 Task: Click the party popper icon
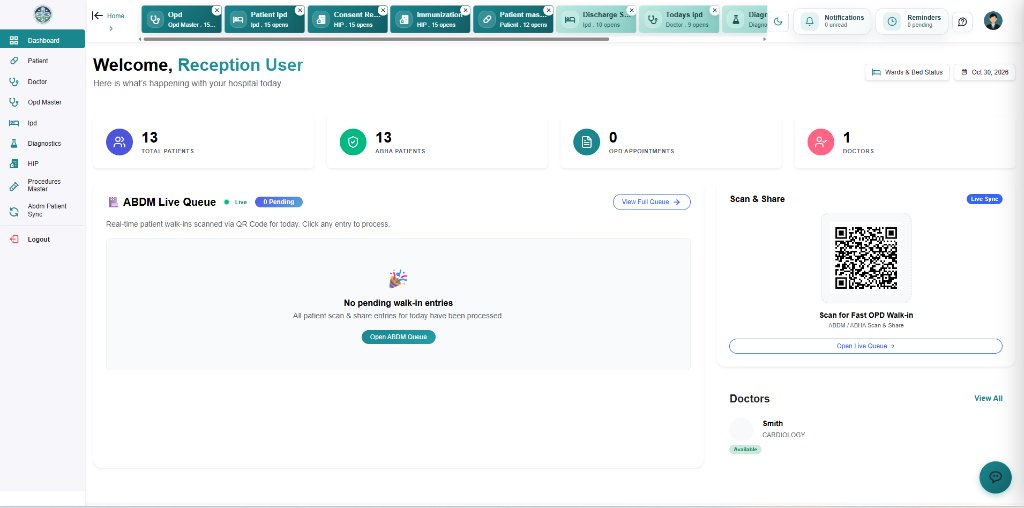pyautogui.click(x=398, y=279)
